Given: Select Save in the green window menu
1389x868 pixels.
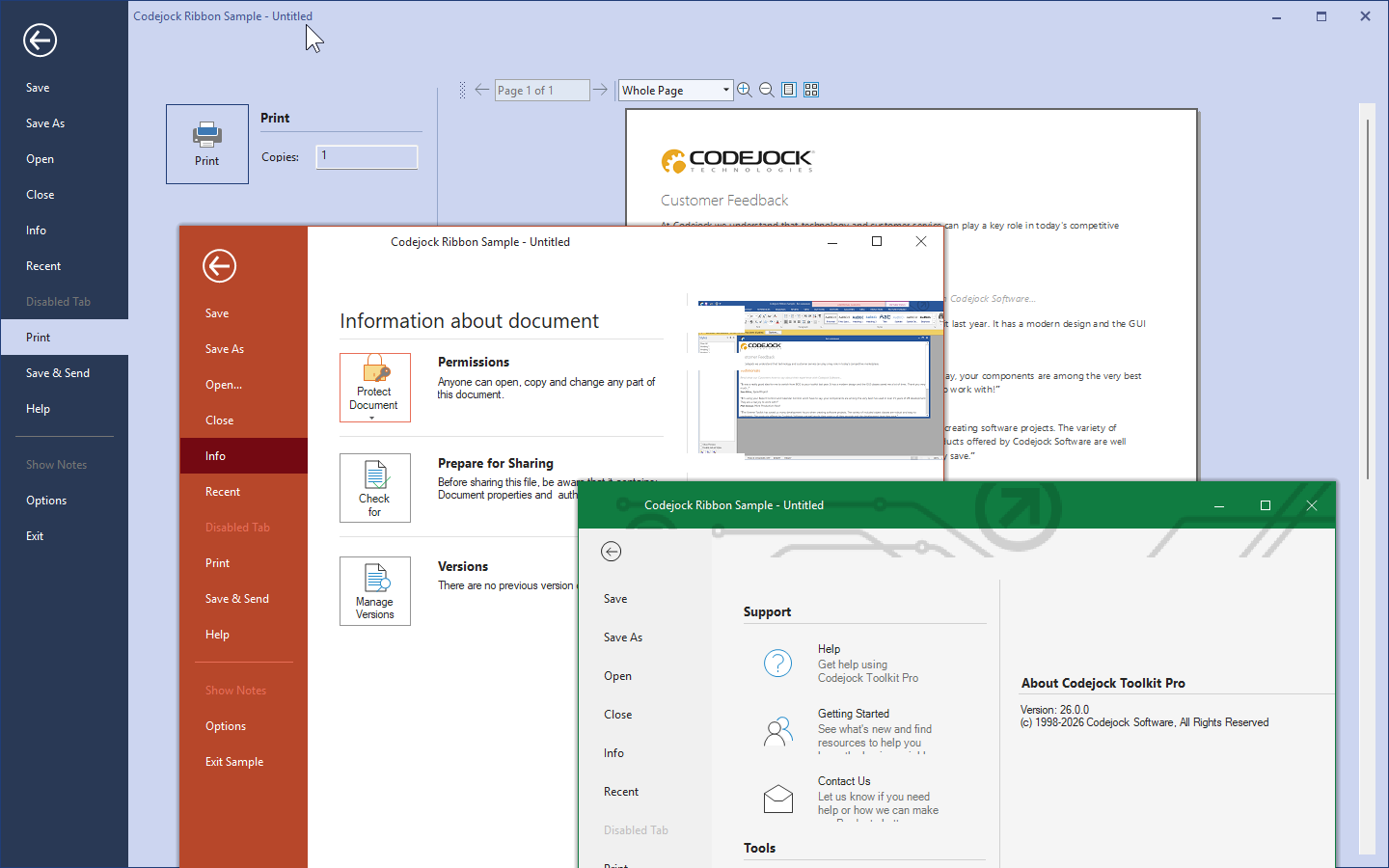Looking at the screenshot, I should tap(645, 599).
